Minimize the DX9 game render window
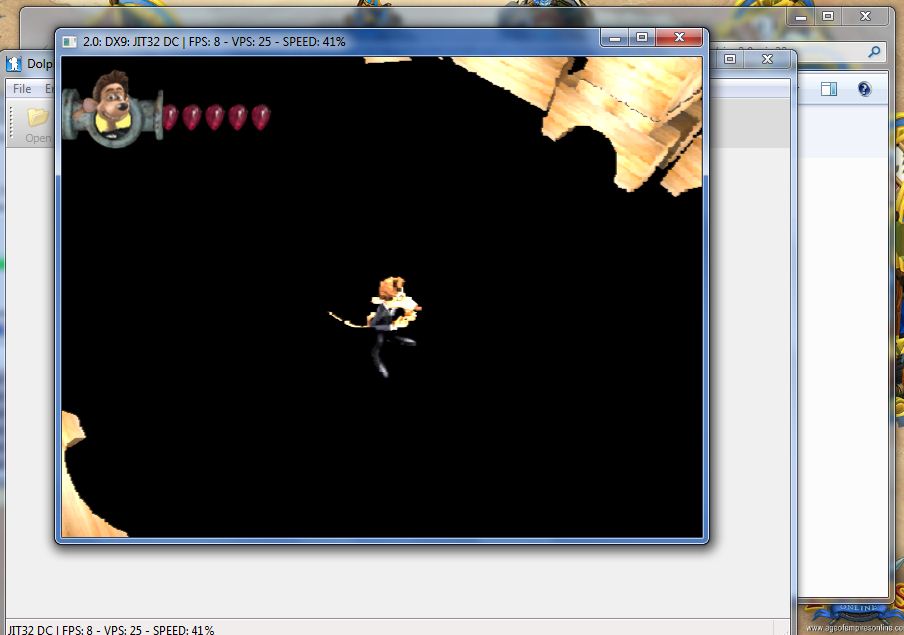This screenshot has height=635, width=904. (615, 38)
